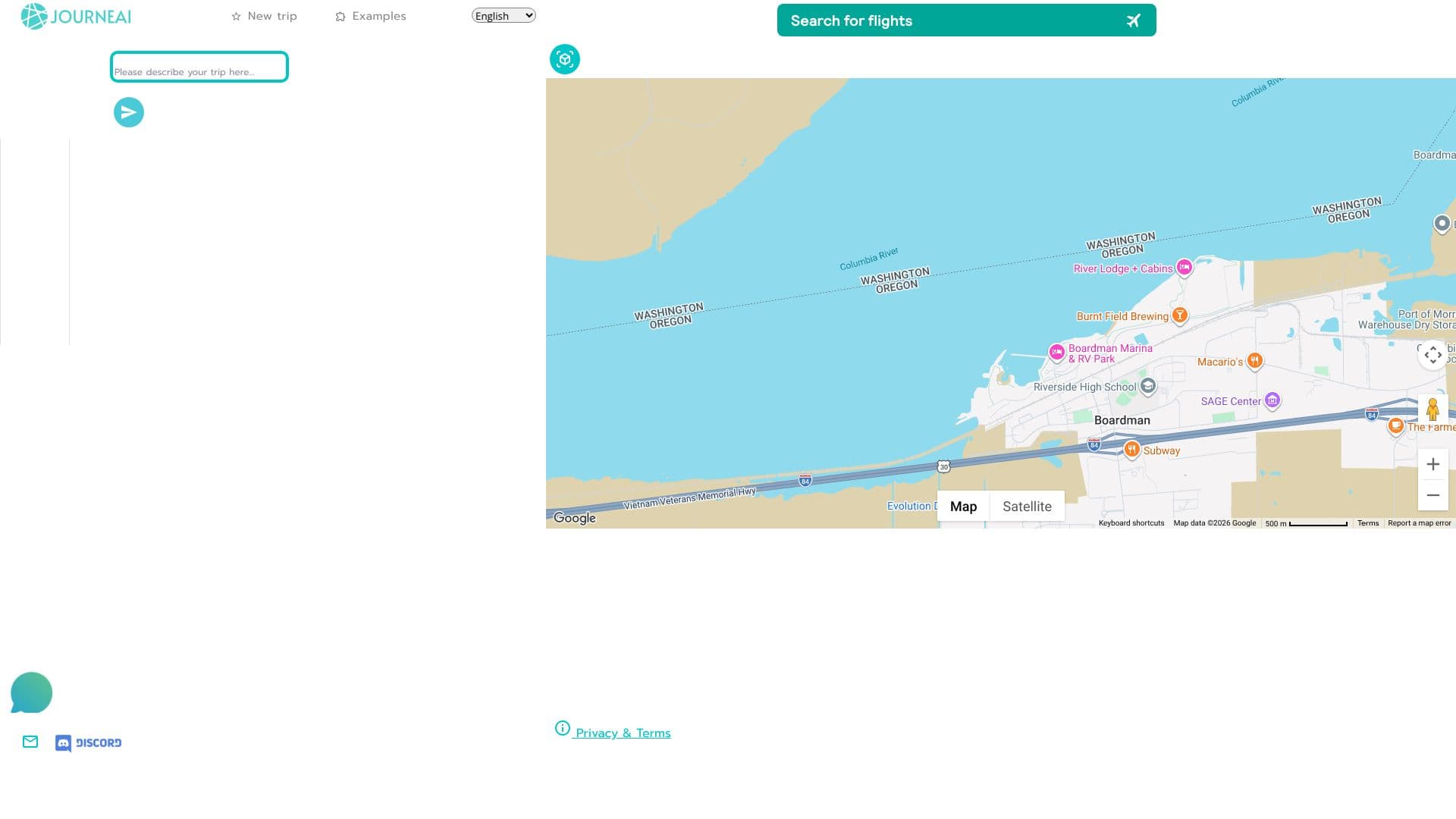Open Privacy & Terms link
This screenshot has height=819, width=1456.
[613, 731]
